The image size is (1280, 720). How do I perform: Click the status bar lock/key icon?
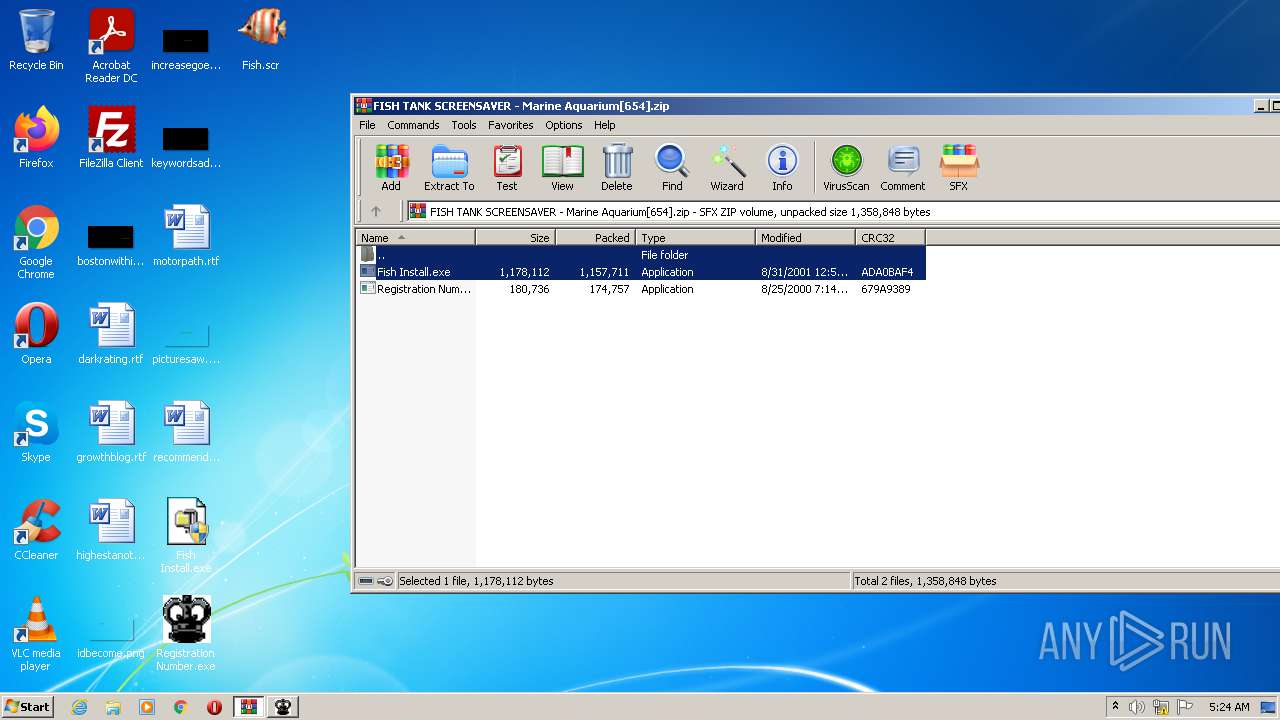pos(386,581)
